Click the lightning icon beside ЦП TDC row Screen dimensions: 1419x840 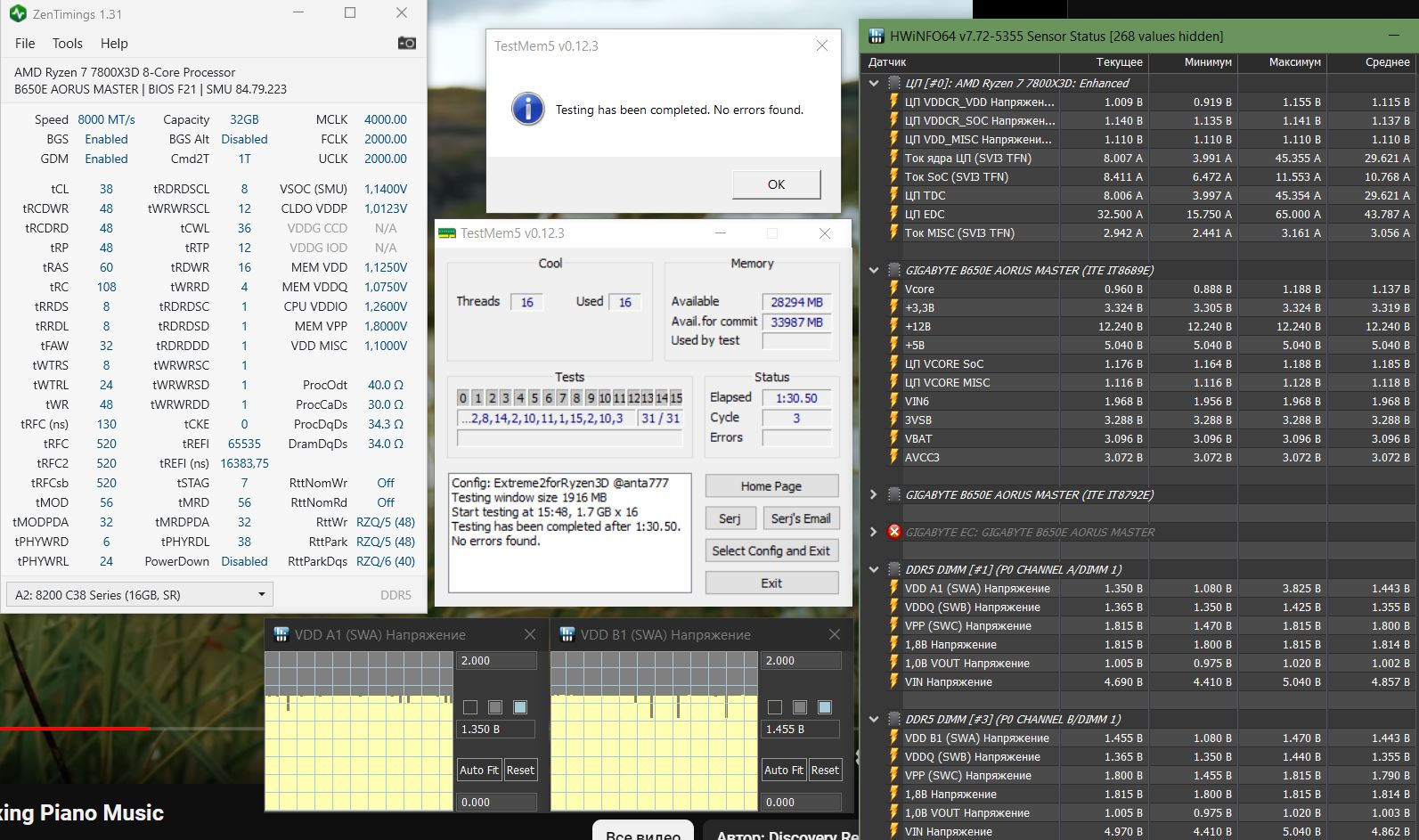893,195
